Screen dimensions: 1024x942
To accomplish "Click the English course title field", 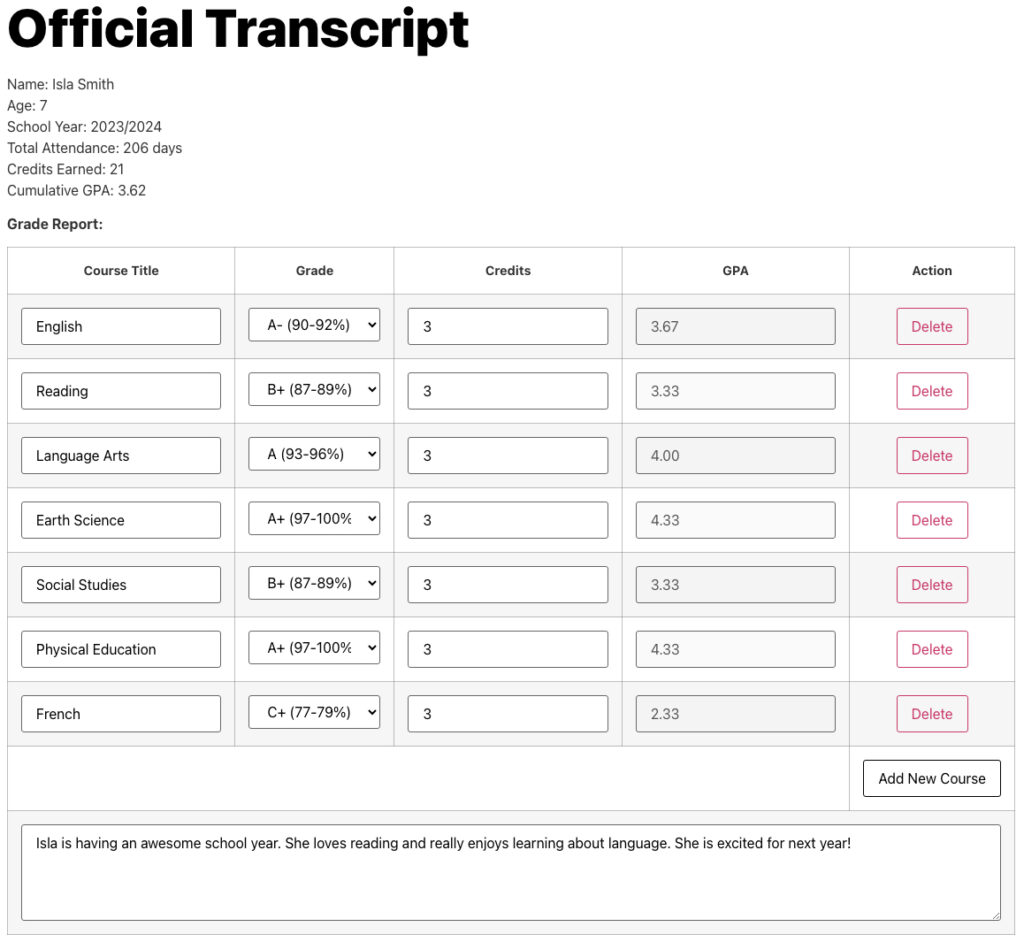I will (121, 326).
